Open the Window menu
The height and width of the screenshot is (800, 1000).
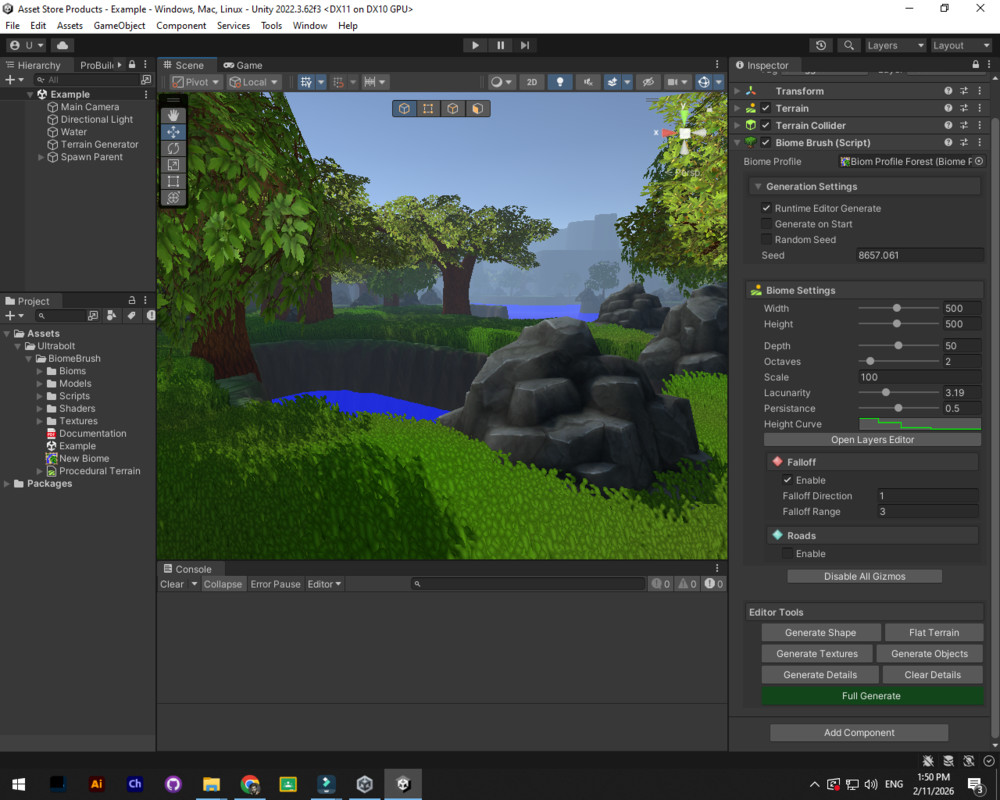[x=310, y=26]
